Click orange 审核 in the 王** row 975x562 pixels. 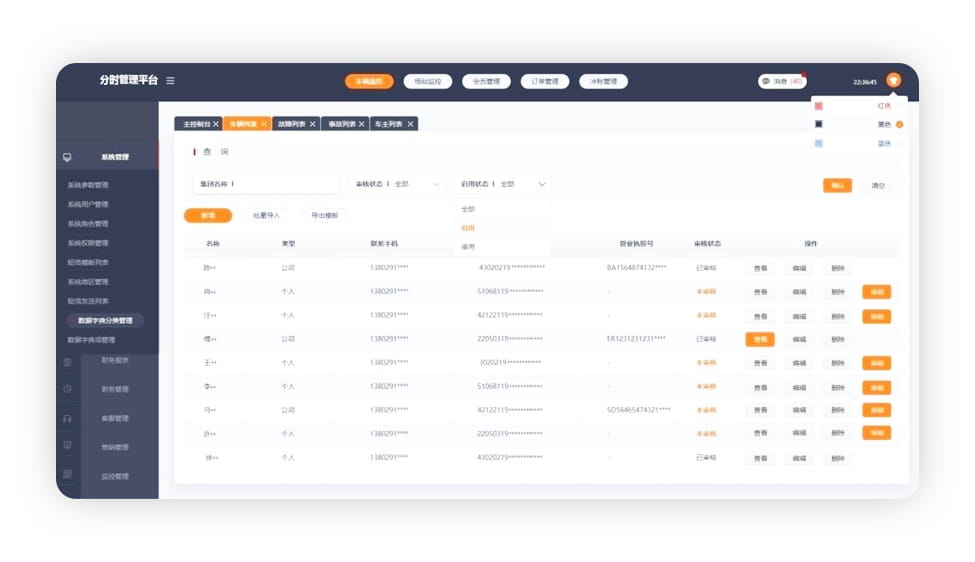point(877,363)
